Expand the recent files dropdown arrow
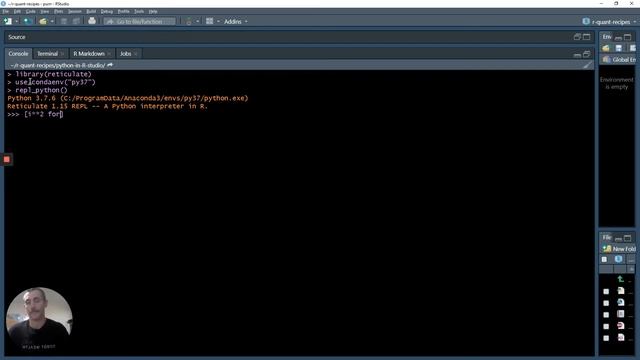Viewport: 640px width, 360px height. click(x=52, y=21)
